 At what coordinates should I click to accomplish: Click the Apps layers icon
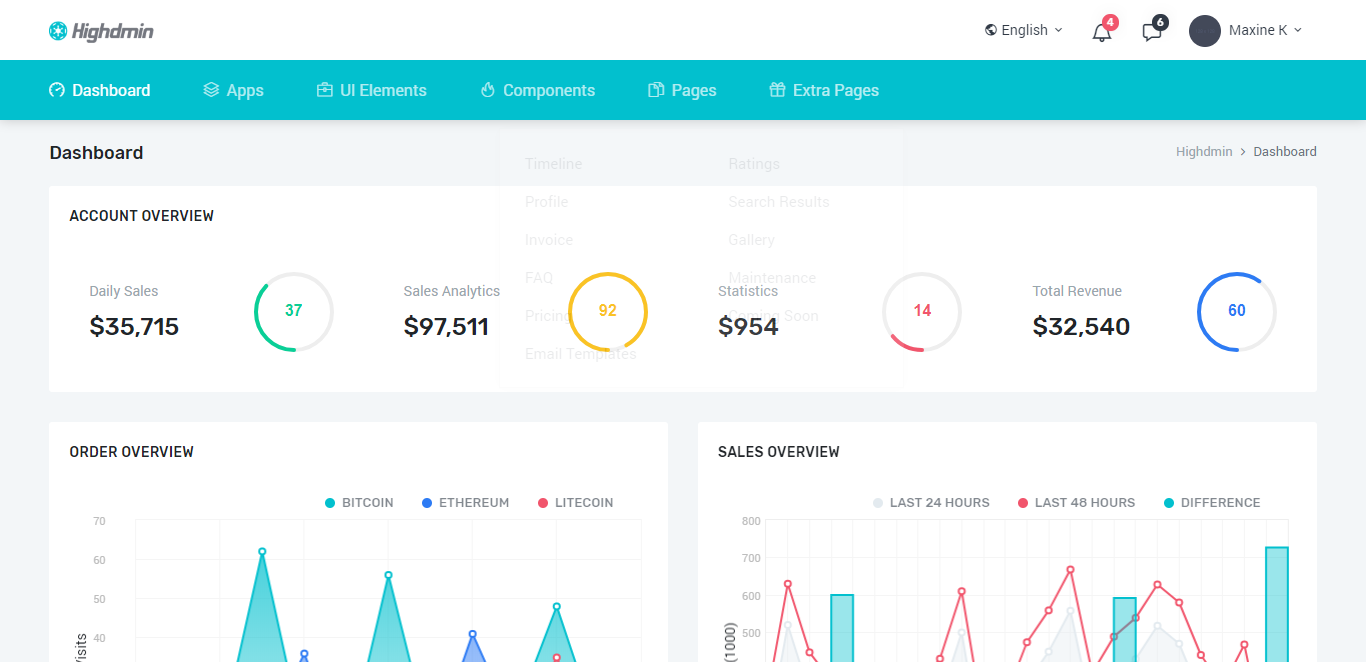(211, 90)
